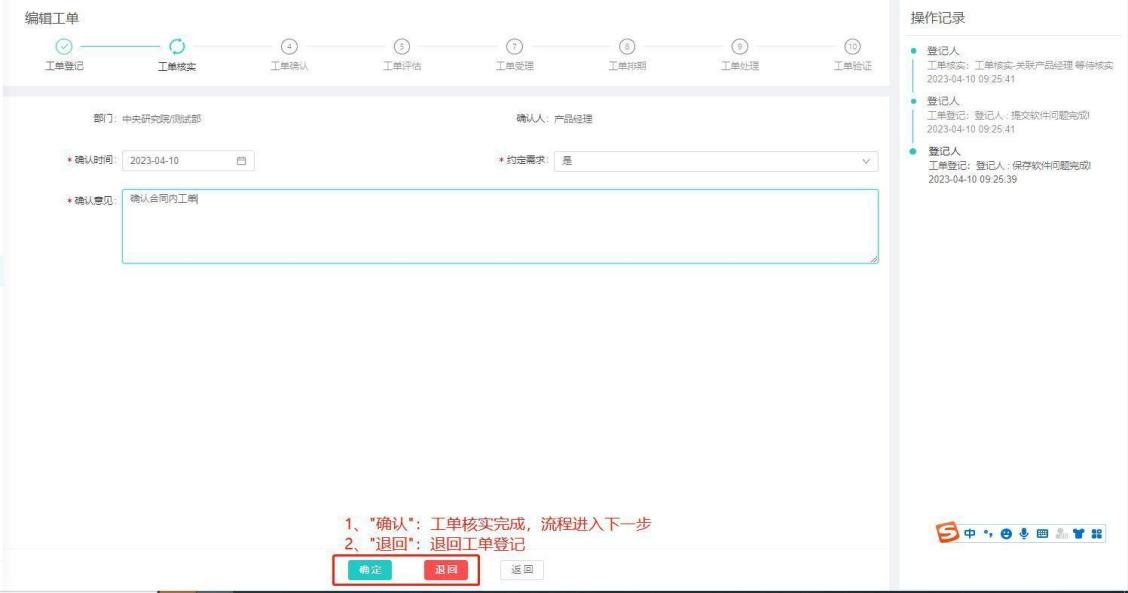Click inside the 确认意见 text area
The width and height of the screenshot is (1128, 593).
click(x=500, y=226)
